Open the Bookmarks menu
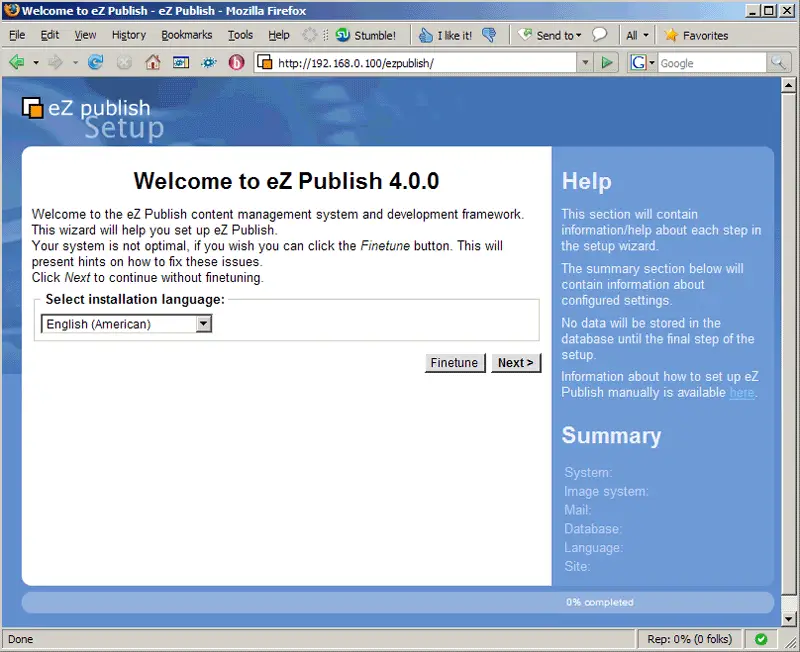The width and height of the screenshot is (800, 652). [x=187, y=35]
